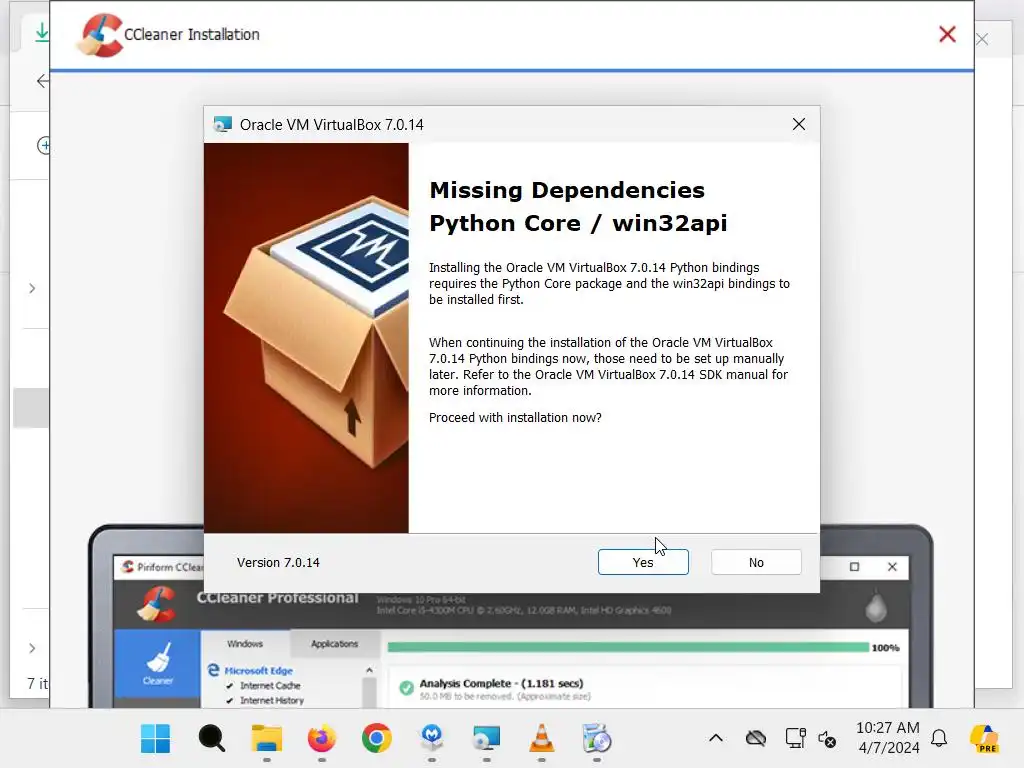
Task: Switch to the setup disc installer taskbar icon
Action: (x=596, y=739)
